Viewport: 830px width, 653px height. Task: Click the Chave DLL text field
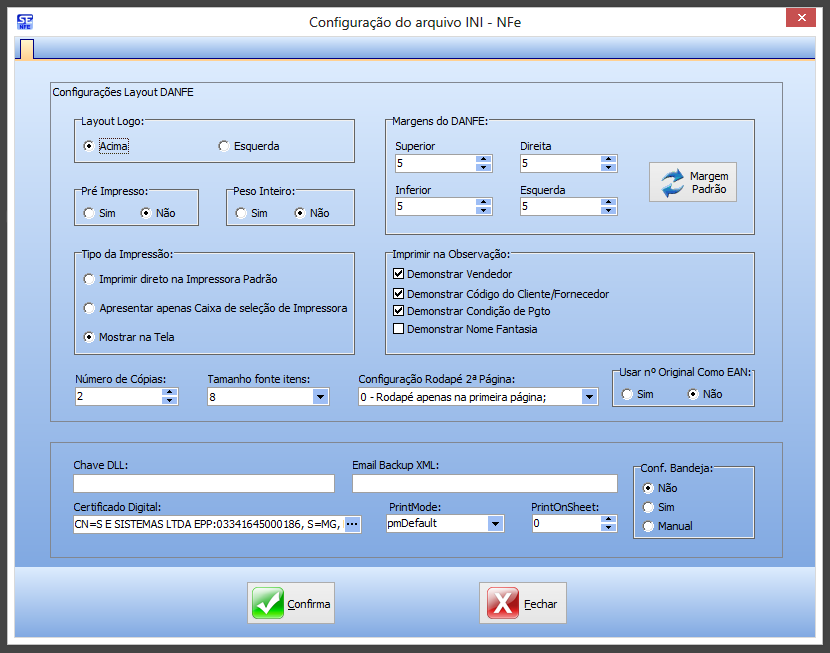click(204, 484)
